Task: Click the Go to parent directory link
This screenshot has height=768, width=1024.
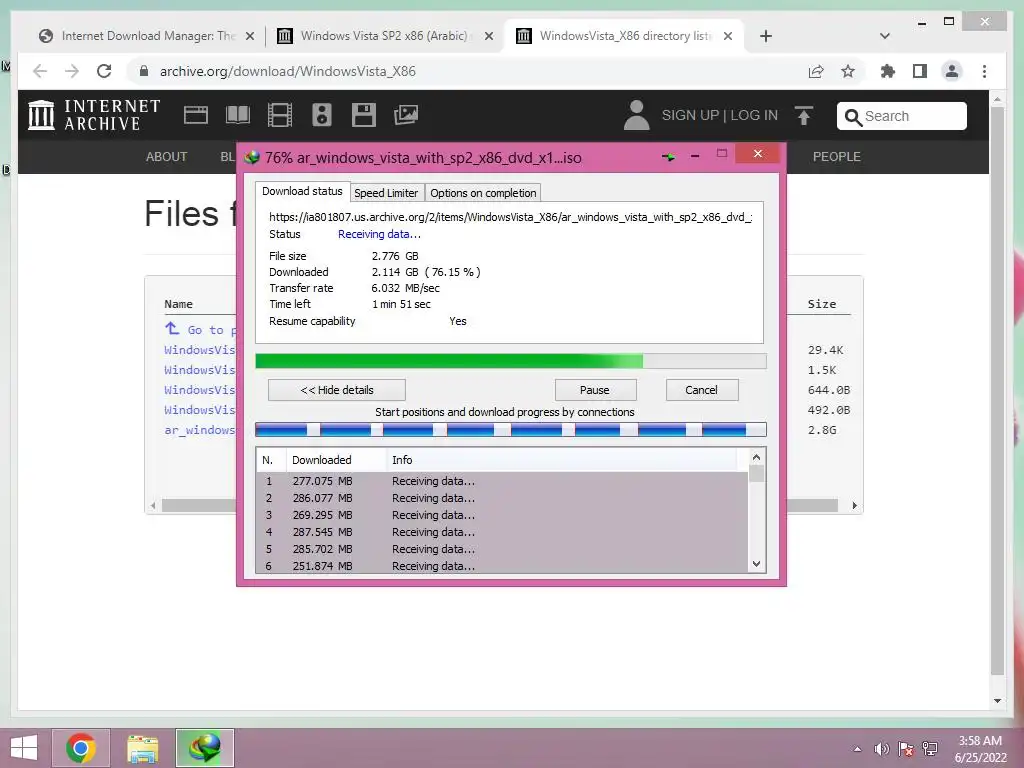Action: [x=200, y=329]
